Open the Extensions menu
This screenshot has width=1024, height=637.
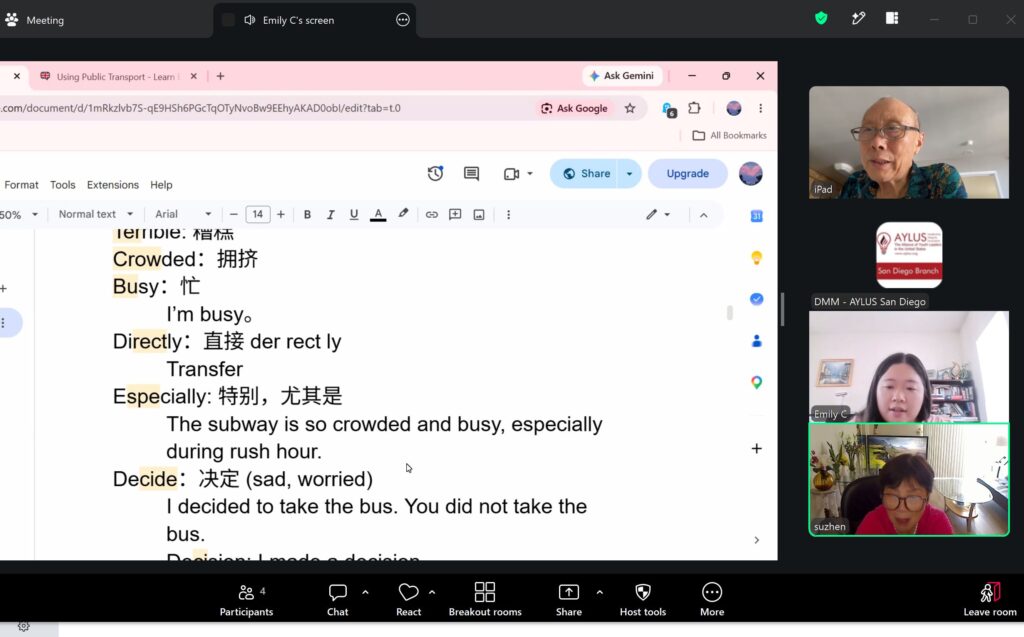click(x=113, y=185)
